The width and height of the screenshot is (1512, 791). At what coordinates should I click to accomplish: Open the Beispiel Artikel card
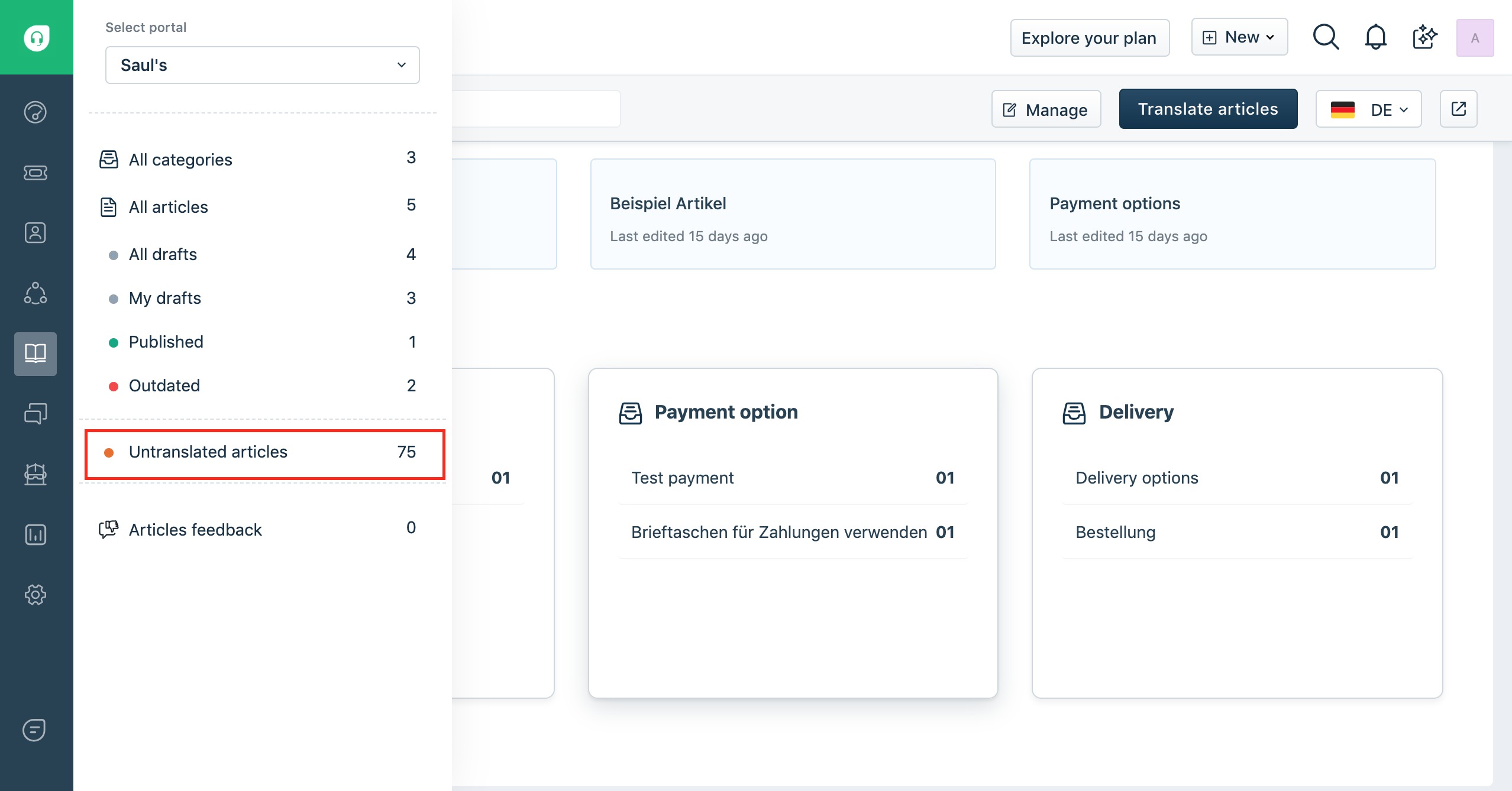(792, 214)
